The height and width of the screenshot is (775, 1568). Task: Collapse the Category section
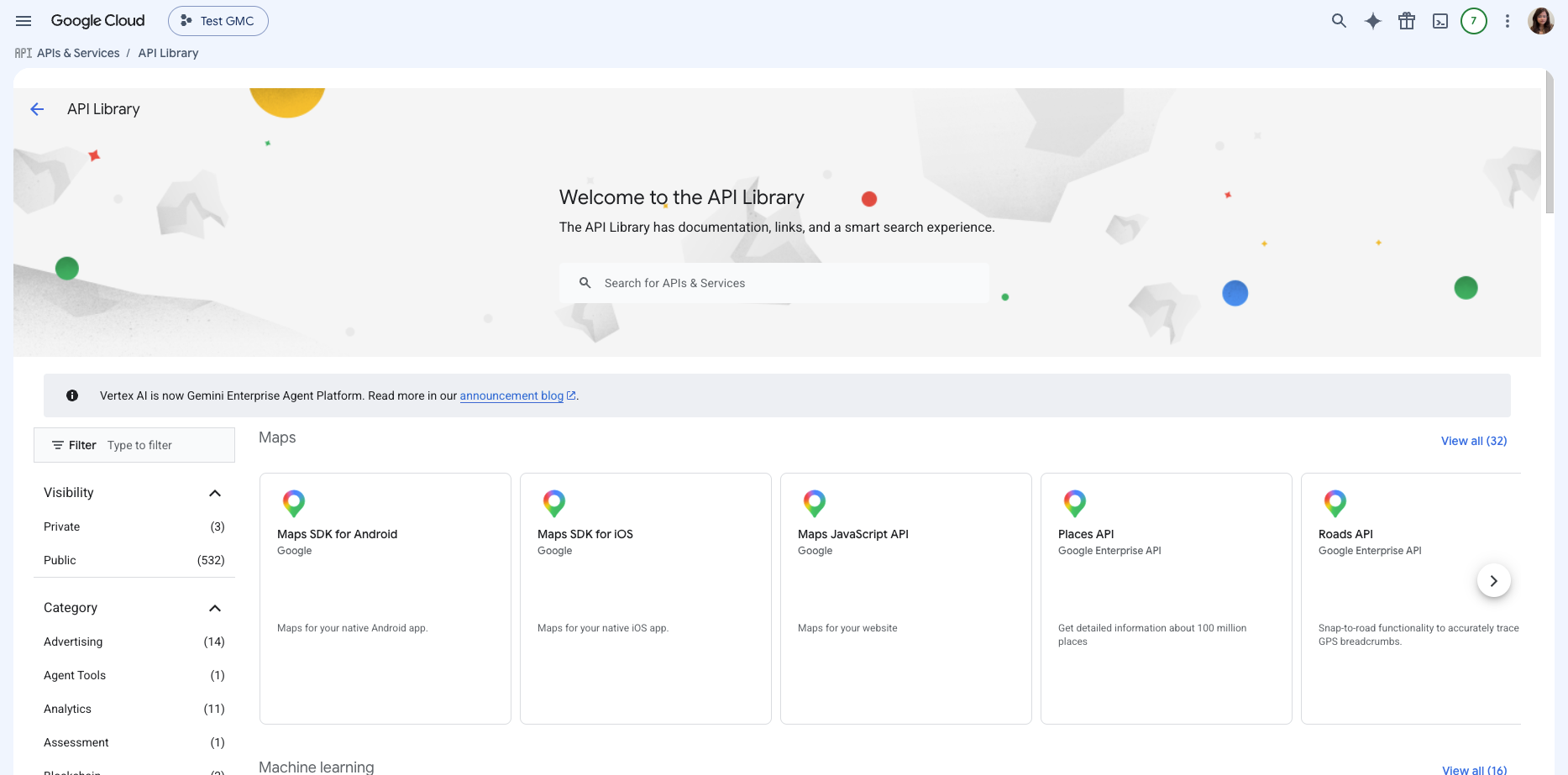tap(215, 608)
